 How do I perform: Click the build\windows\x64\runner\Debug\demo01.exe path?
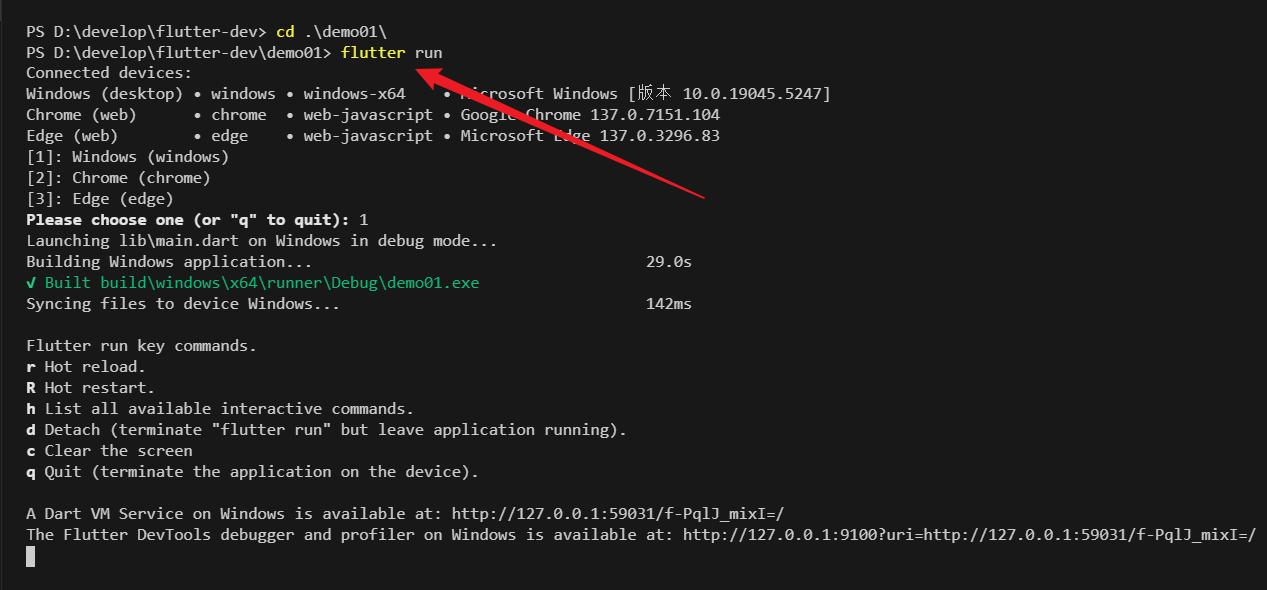click(x=289, y=283)
